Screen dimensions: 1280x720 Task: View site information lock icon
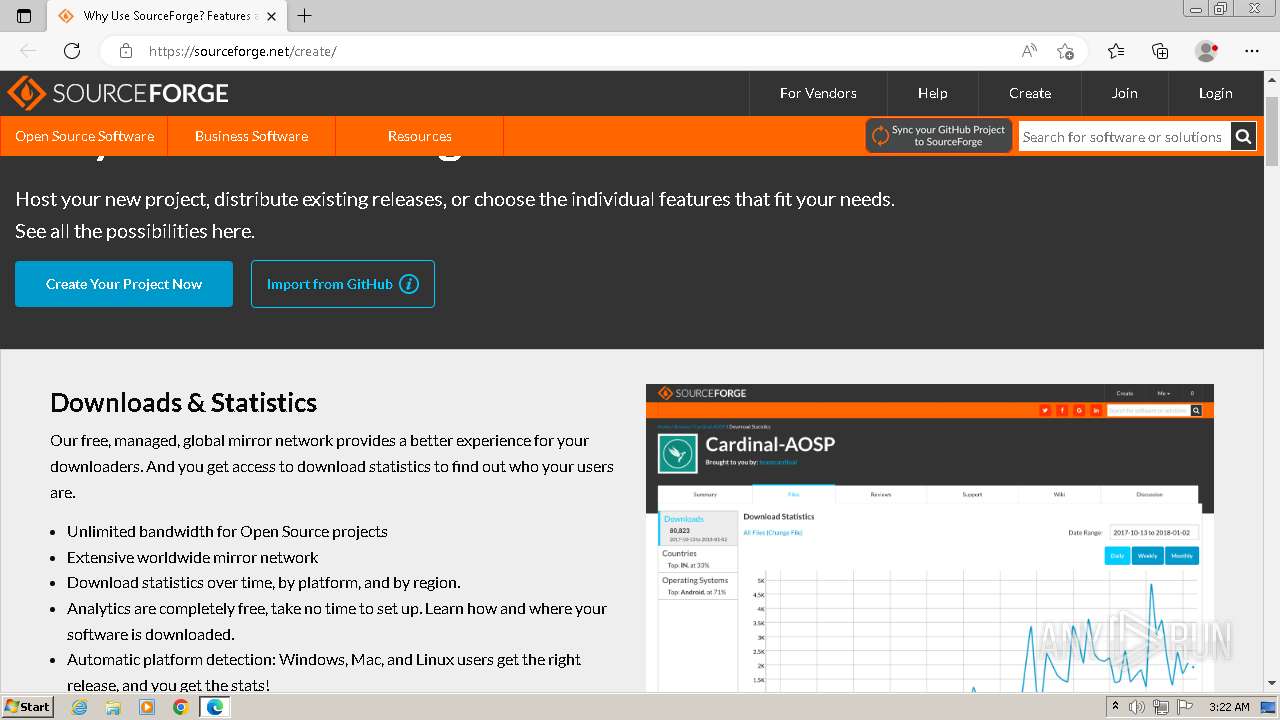[x=126, y=51]
